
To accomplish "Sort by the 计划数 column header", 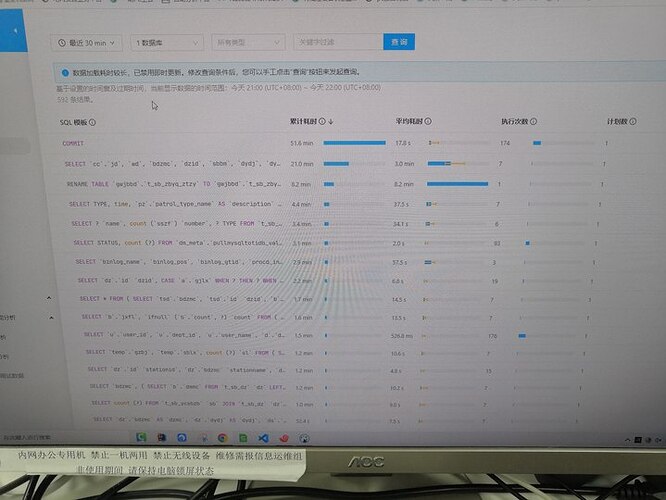I will pos(617,121).
